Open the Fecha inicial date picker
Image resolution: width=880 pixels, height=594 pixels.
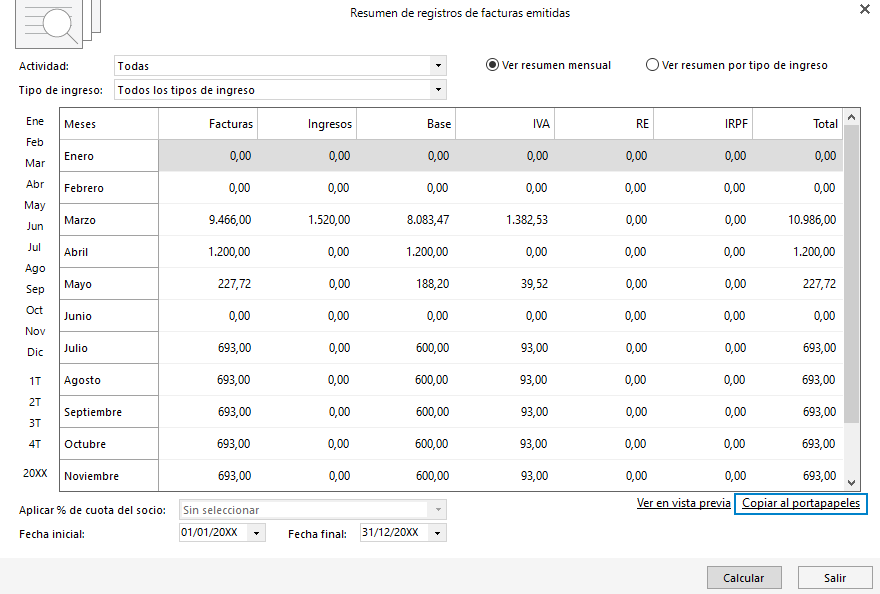pos(257,533)
